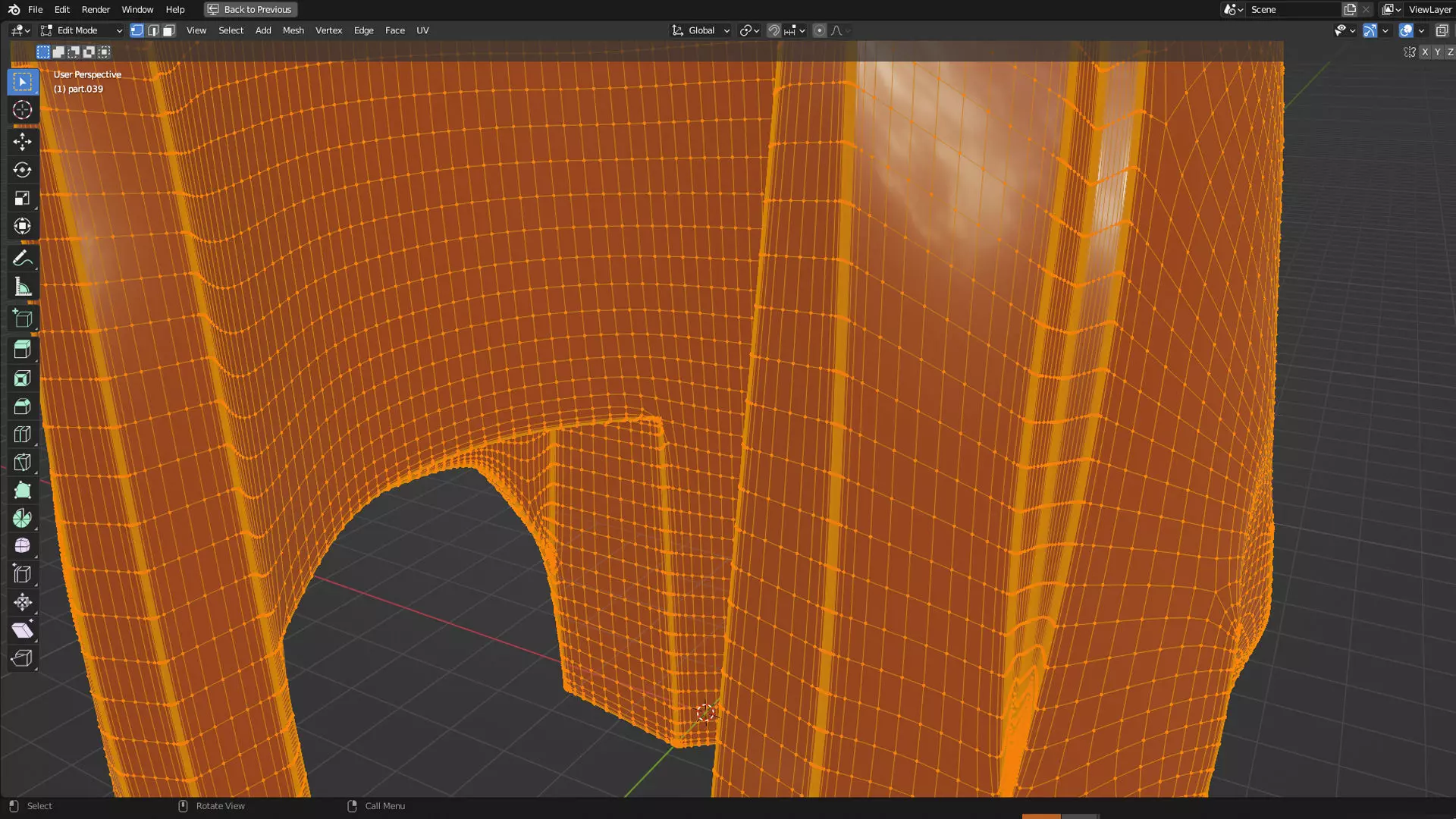Toggle the viewport overlays button
1456x819 pixels.
pos(1406,30)
